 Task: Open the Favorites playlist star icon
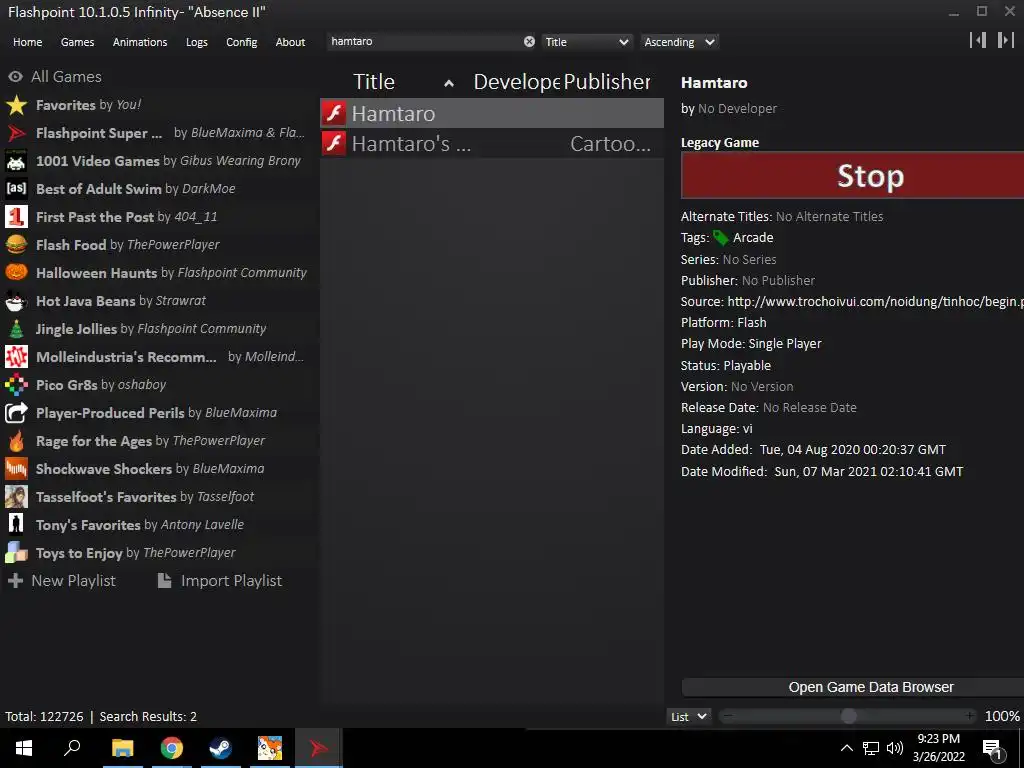[x=16, y=105]
